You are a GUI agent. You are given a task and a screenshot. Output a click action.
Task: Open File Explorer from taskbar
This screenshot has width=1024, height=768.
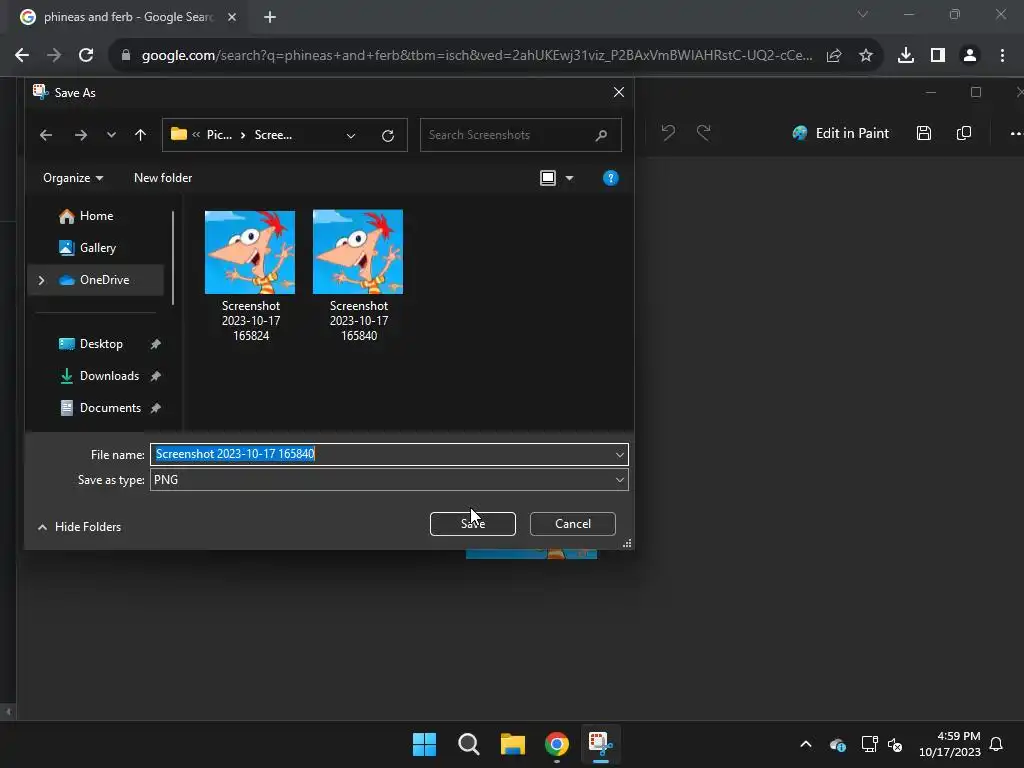513,744
